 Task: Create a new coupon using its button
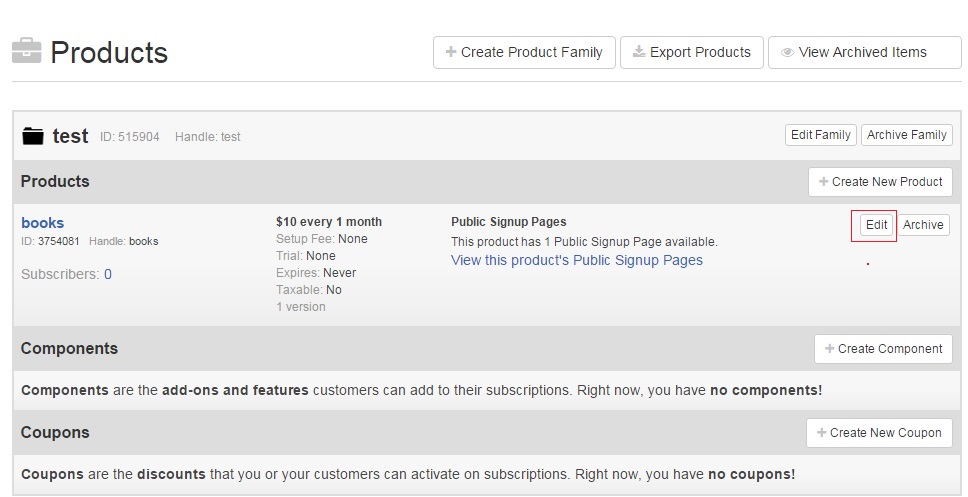point(879,433)
